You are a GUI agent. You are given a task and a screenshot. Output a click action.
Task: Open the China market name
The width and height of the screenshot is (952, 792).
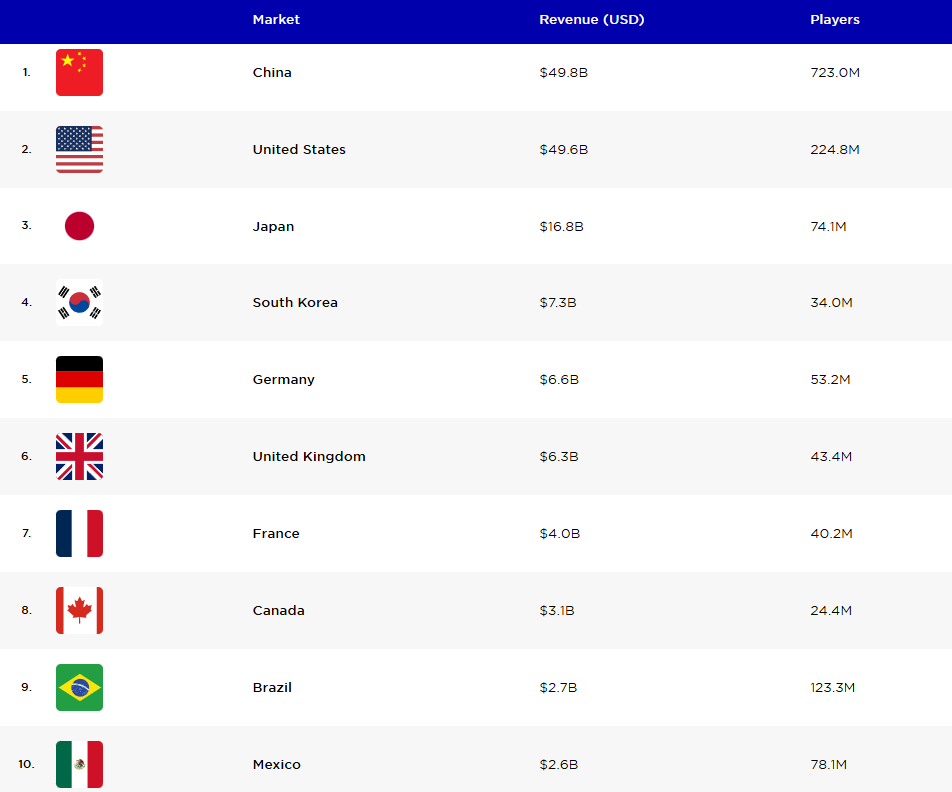(272, 72)
